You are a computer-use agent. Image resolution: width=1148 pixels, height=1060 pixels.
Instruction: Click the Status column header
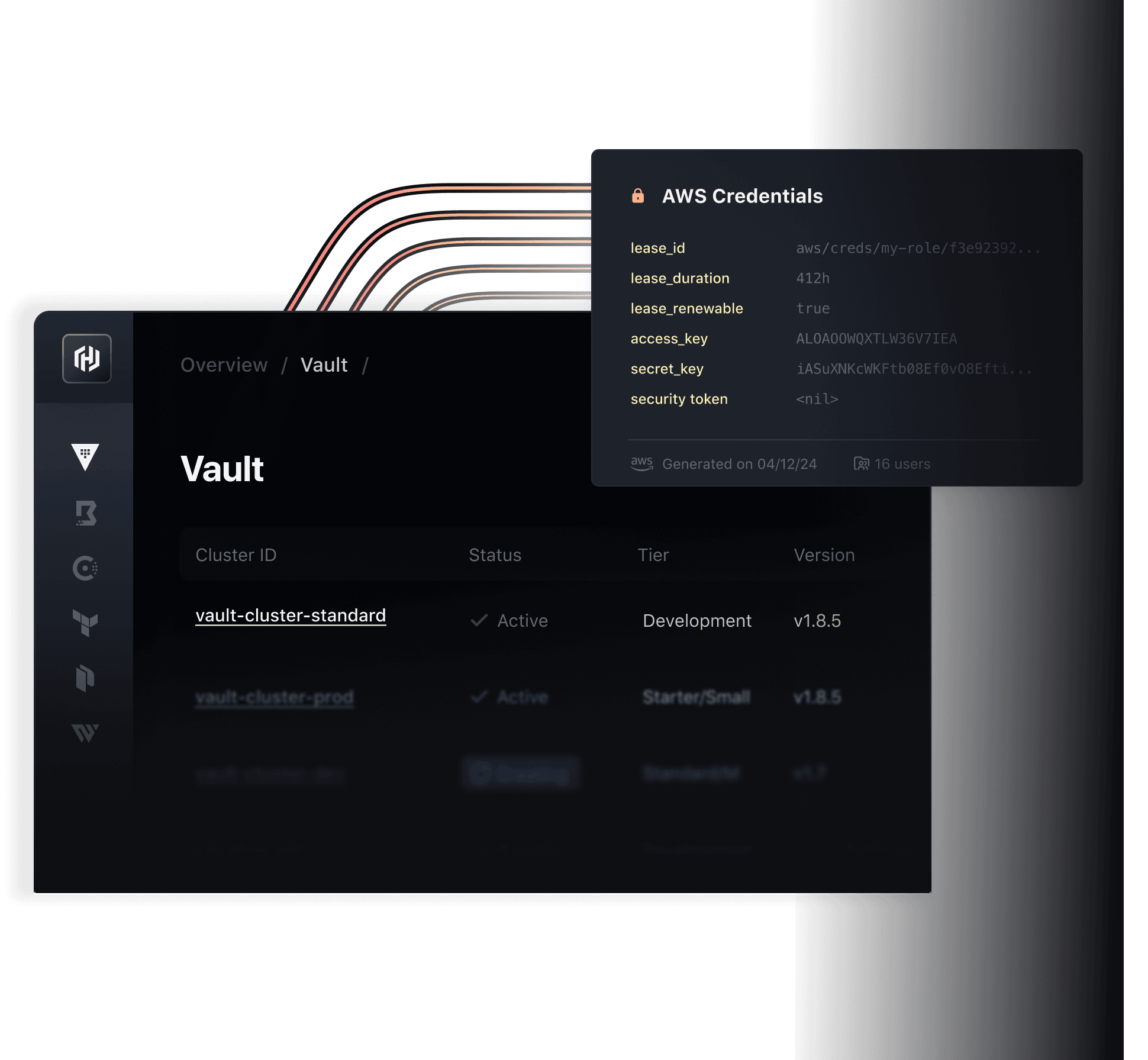click(x=495, y=555)
